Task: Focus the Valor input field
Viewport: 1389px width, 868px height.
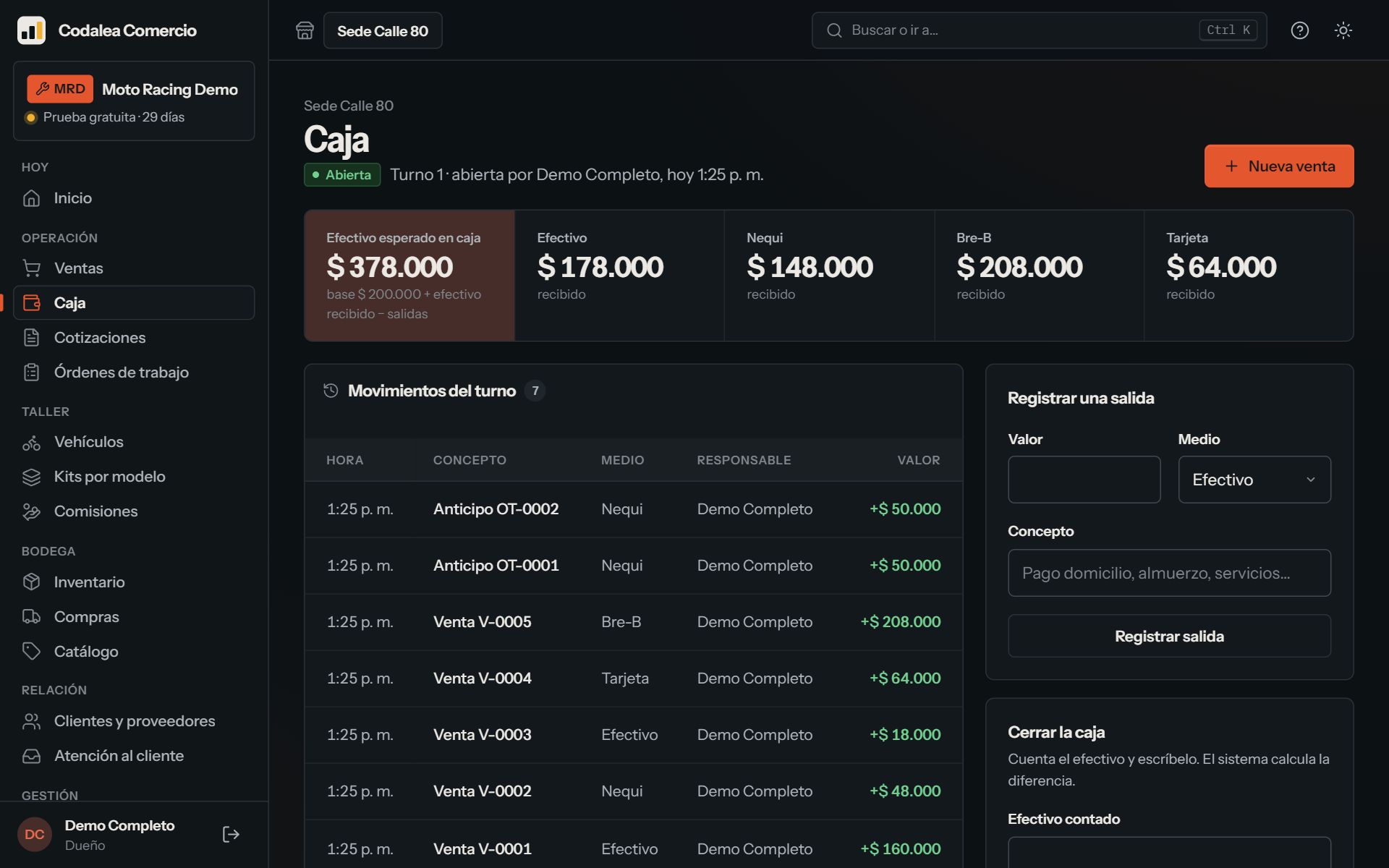Action: pyautogui.click(x=1084, y=480)
